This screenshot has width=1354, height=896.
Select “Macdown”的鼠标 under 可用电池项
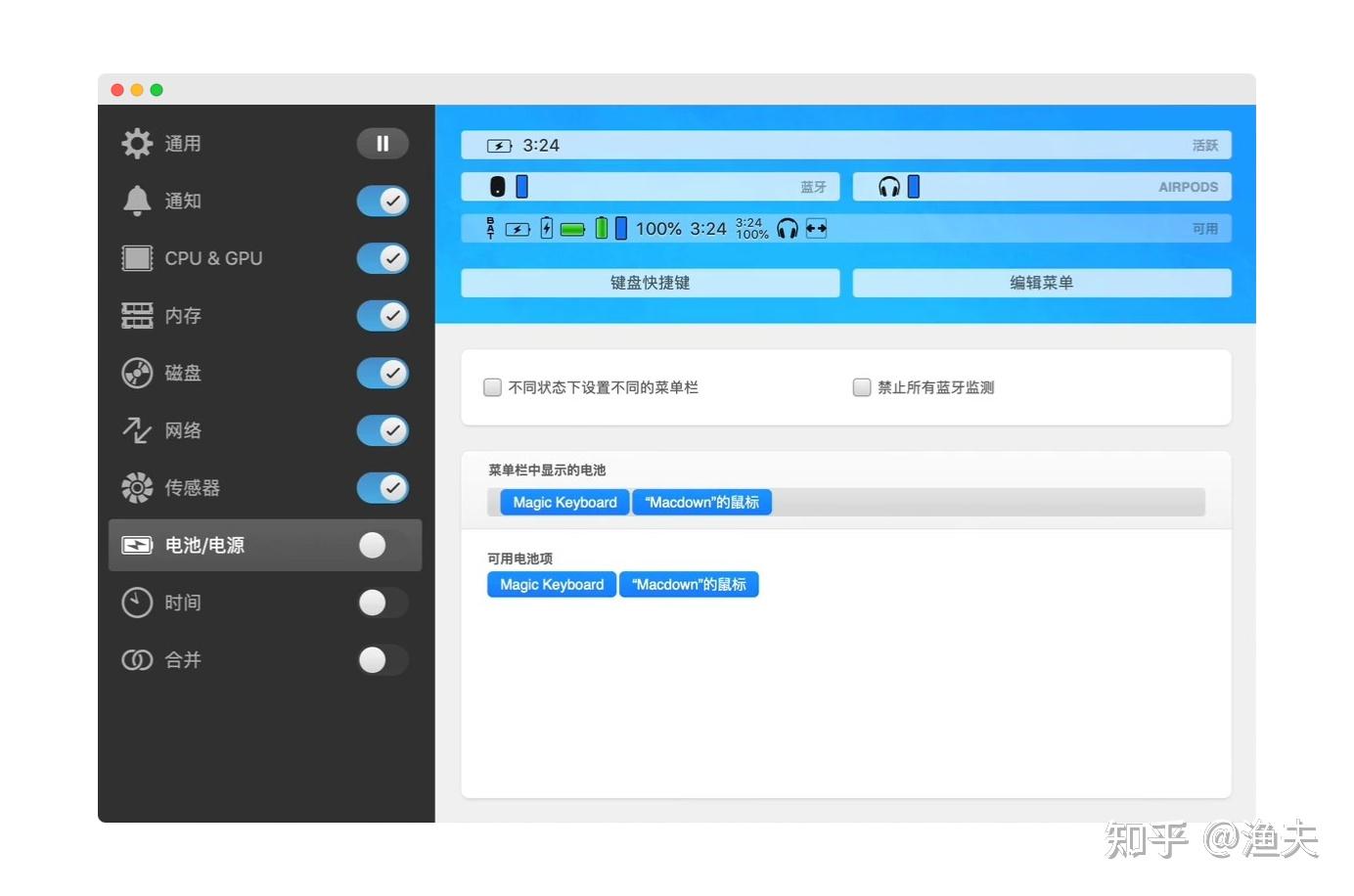click(x=689, y=585)
